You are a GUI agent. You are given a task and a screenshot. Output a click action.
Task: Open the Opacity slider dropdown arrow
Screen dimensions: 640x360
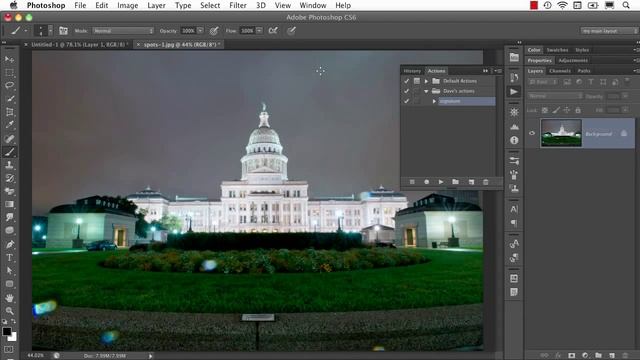click(200, 31)
